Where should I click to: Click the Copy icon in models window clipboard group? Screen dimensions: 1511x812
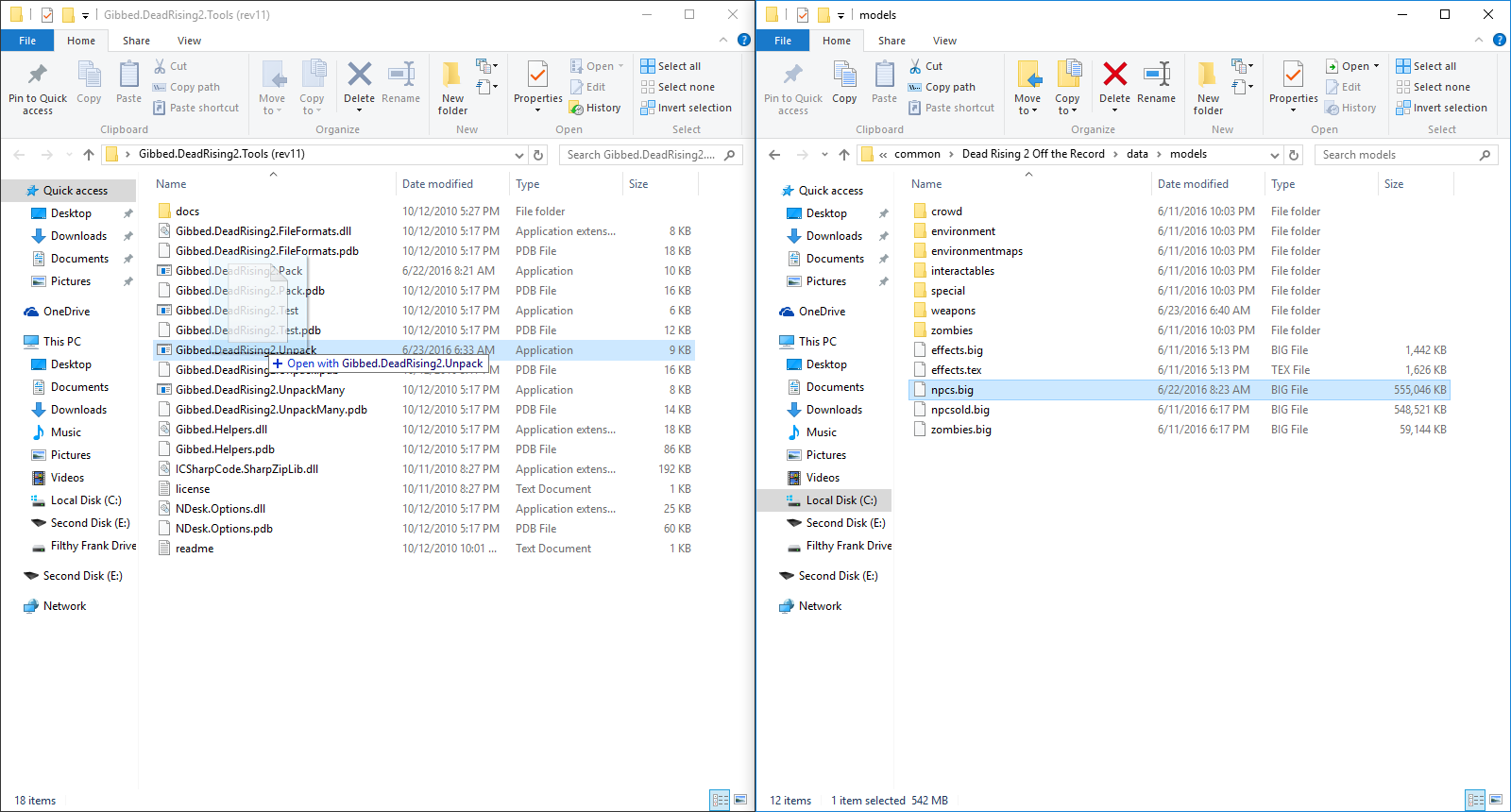[x=844, y=75]
